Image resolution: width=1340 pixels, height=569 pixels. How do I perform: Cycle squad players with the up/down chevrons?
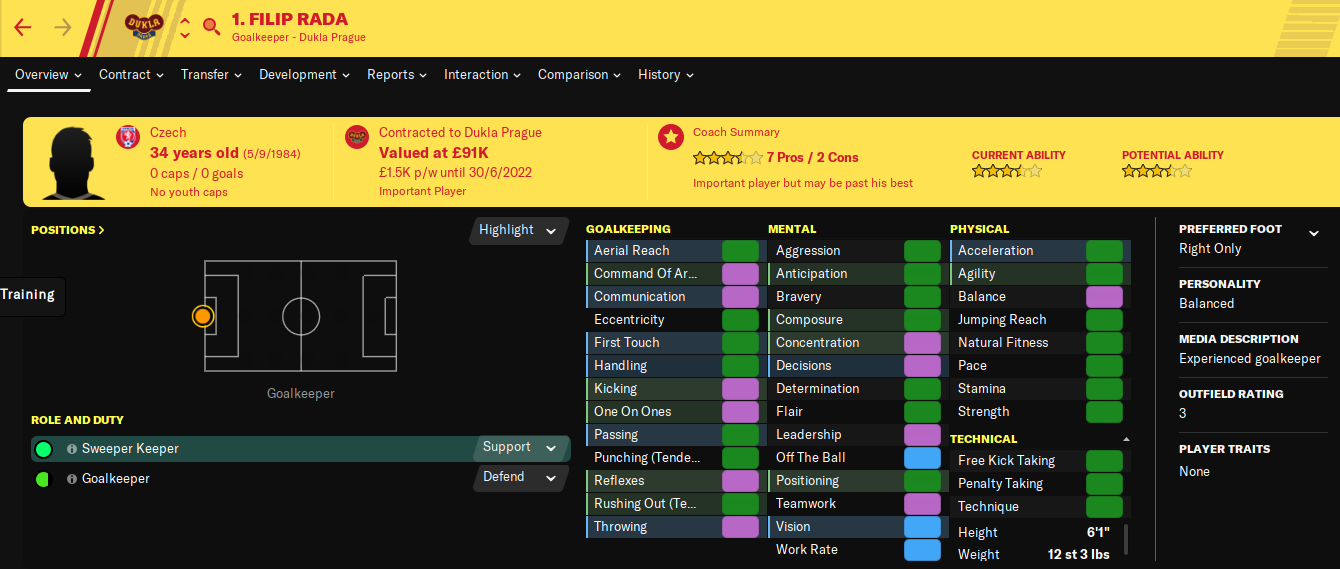pos(185,26)
